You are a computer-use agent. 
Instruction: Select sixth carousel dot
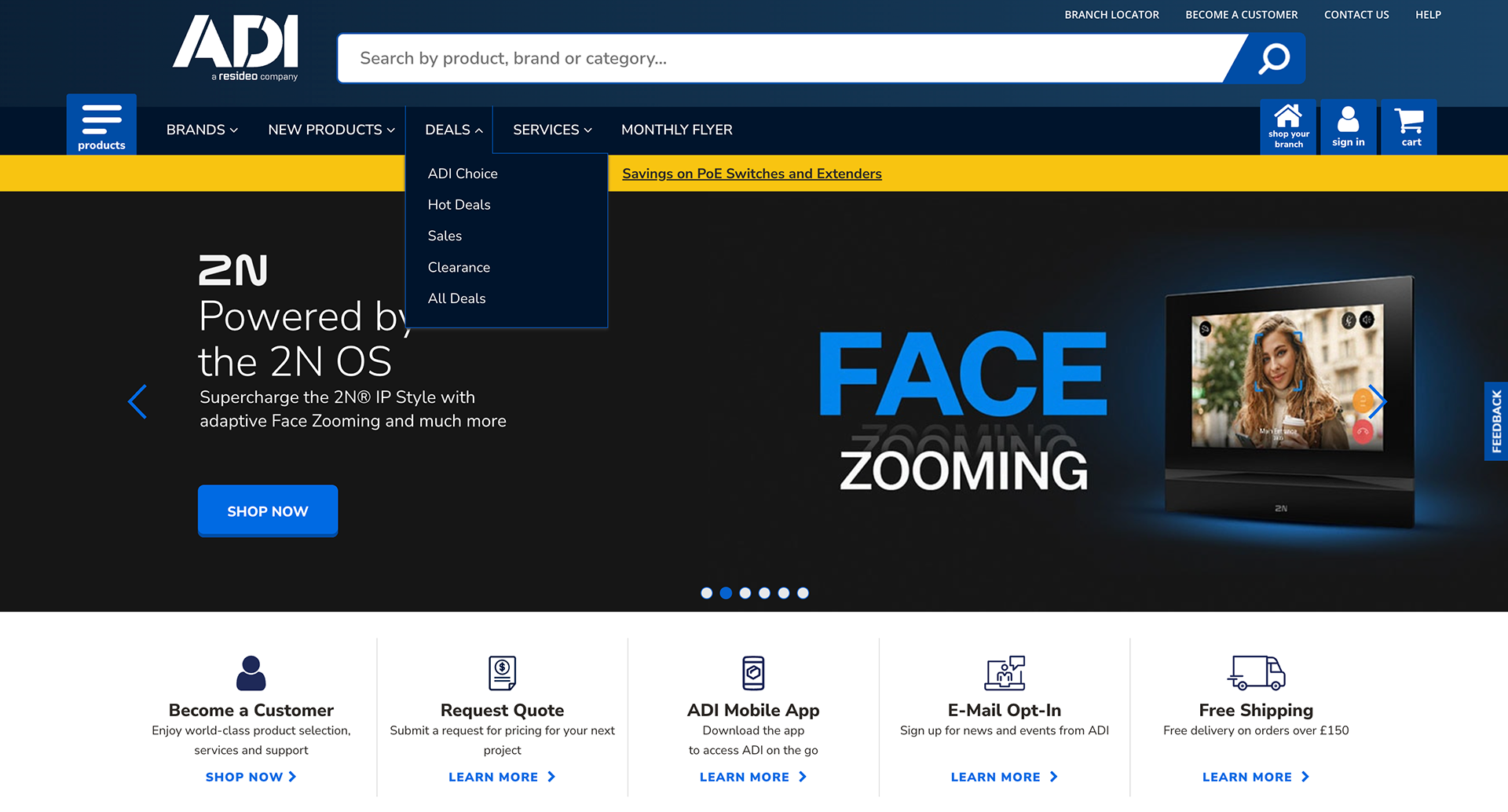(803, 593)
